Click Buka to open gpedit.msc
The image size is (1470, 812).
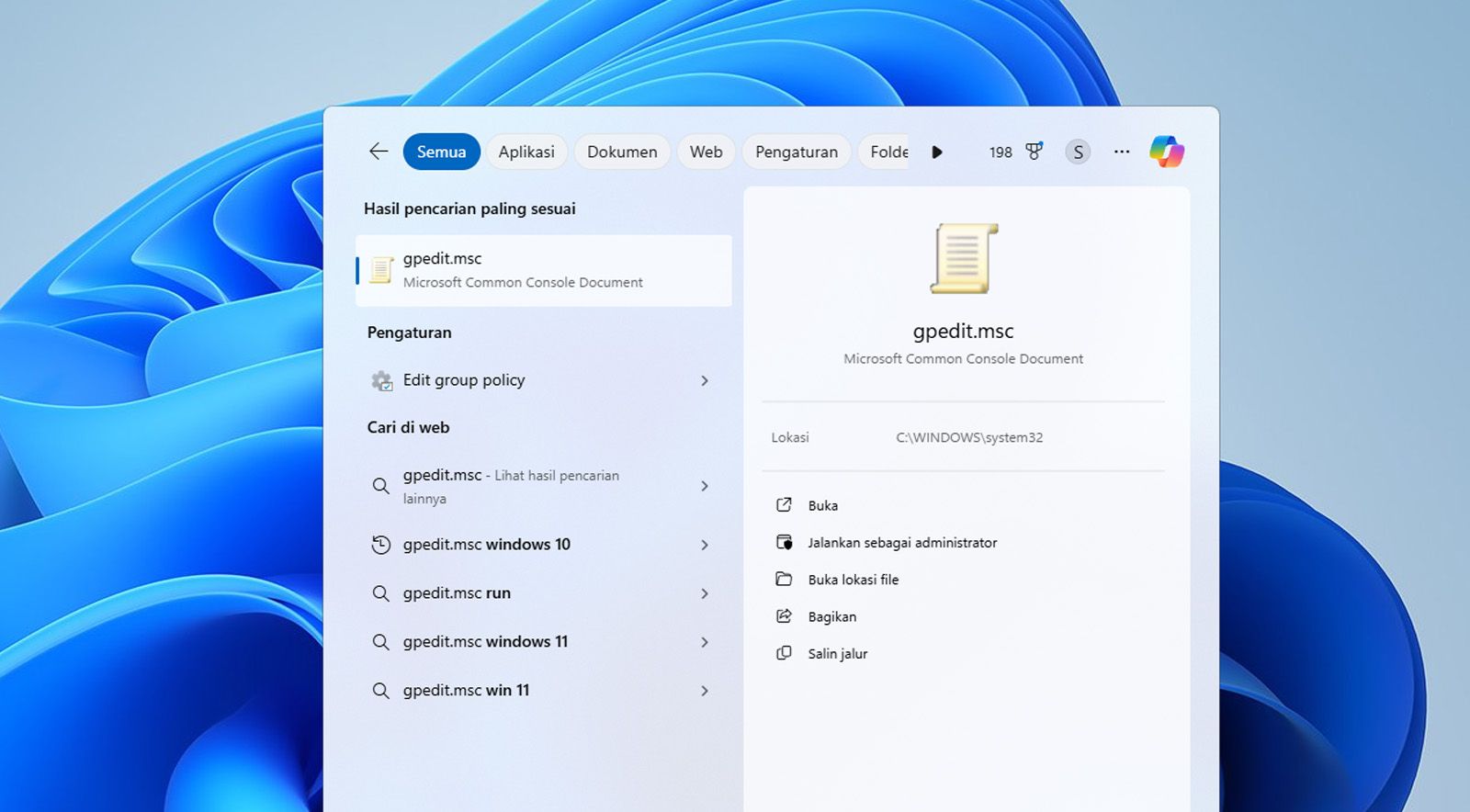[x=823, y=505]
